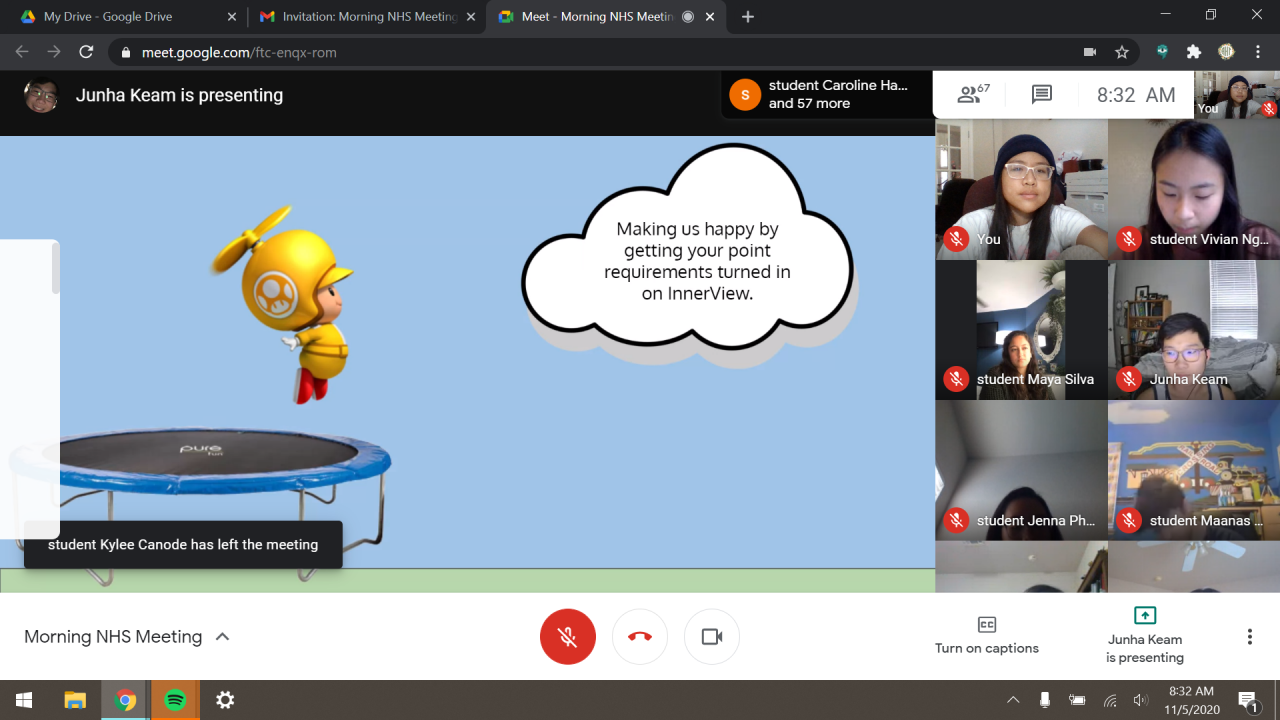Hang up with the red phone button
The image size is (1280, 720).
640,637
